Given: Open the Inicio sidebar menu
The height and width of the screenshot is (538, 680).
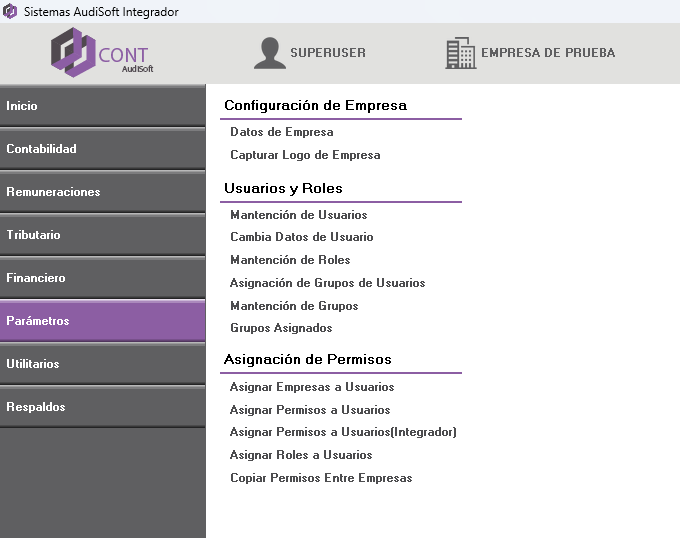Looking at the screenshot, I should (x=102, y=106).
